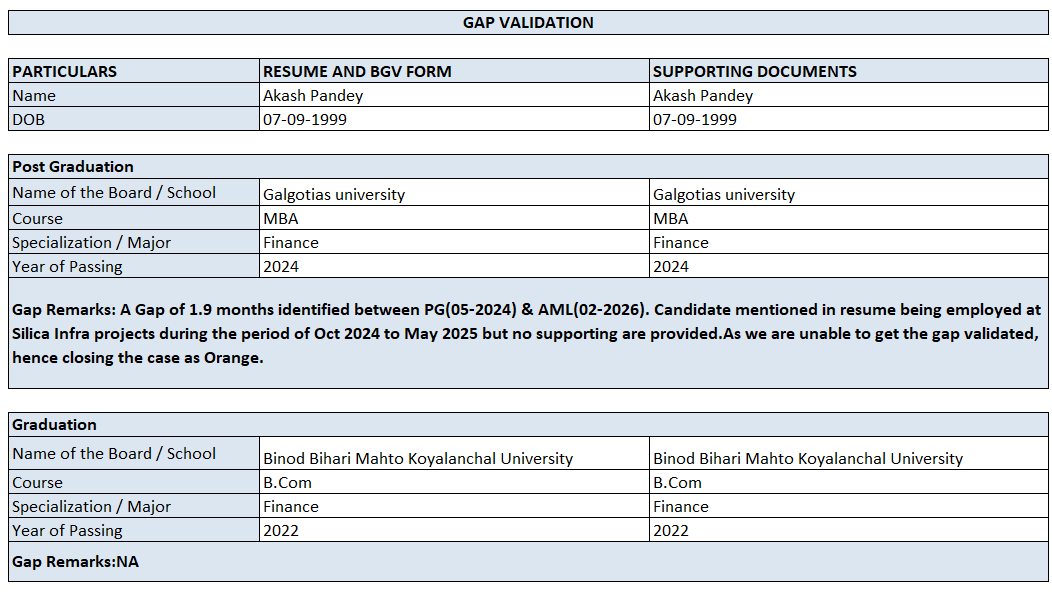Click the 2024 cell in Resume column
The width and height of the screenshot is (1052, 593).
281,267
